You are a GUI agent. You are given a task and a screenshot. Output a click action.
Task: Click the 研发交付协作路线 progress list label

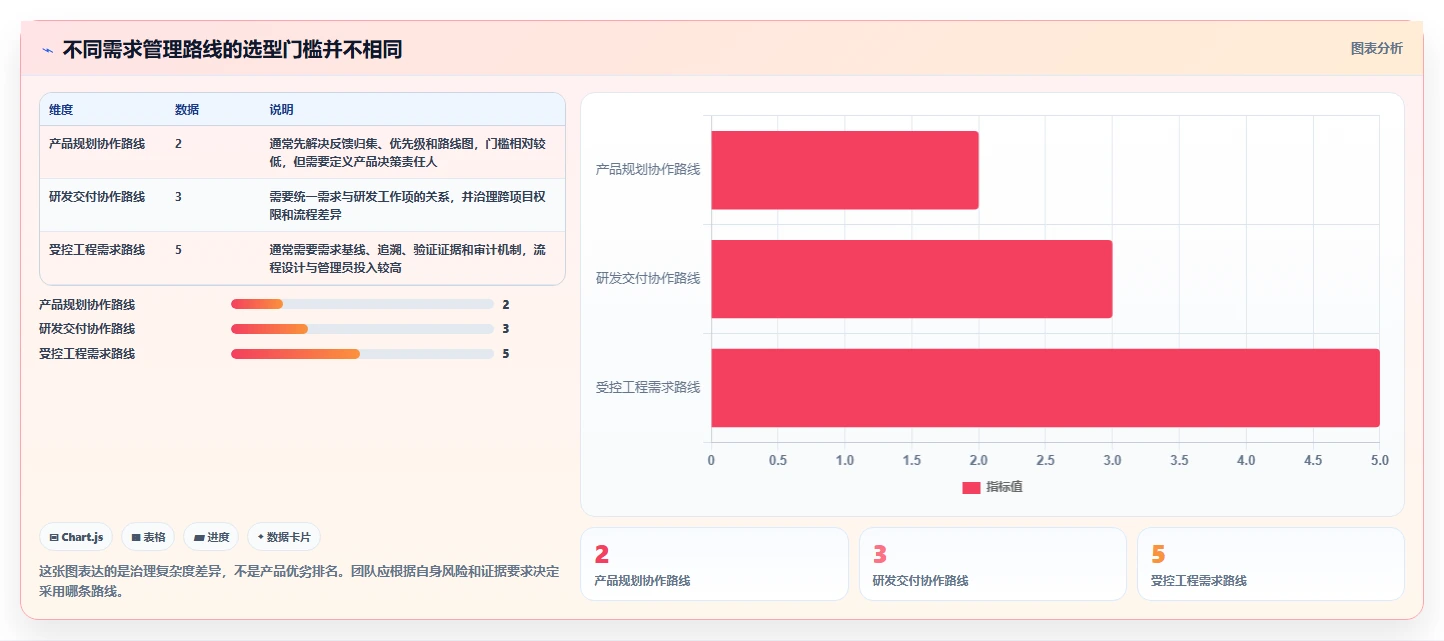87,329
